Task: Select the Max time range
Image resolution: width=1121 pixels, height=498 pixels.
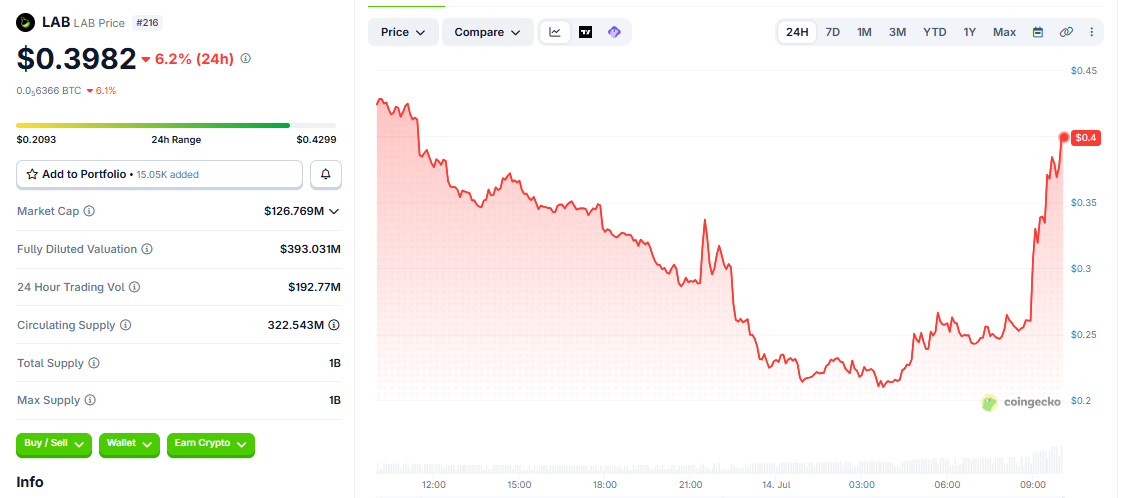Action: pos(1004,32)
